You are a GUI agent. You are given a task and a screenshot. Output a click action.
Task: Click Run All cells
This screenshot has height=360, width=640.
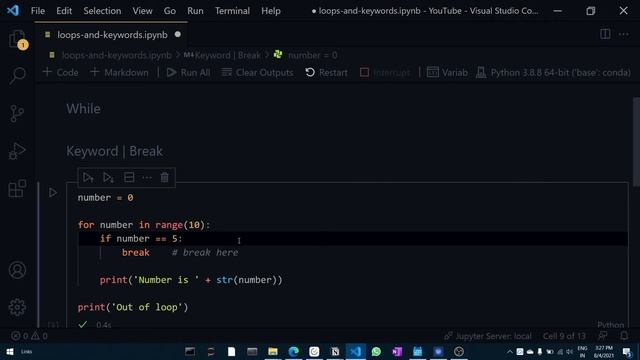click(x=189, y=73)
